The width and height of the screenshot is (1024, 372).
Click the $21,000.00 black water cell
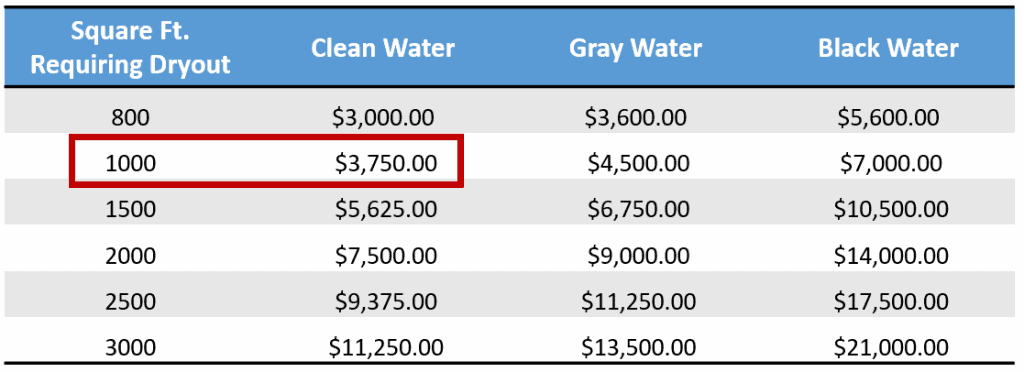click(x=891, y=347)
